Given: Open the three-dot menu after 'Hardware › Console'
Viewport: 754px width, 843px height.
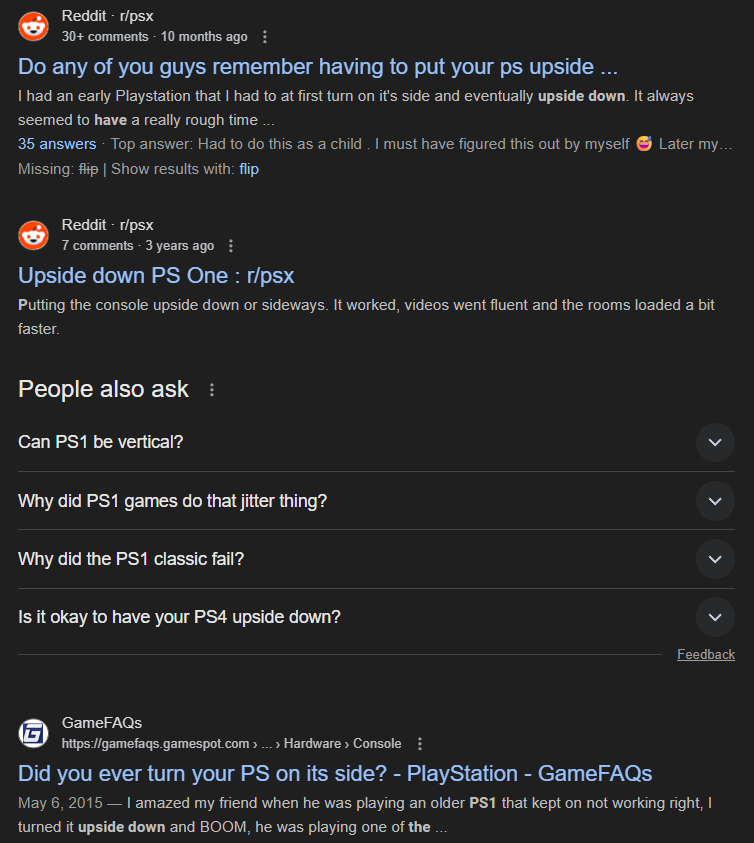Looking at the screenshot, I should tap(420, 744).
